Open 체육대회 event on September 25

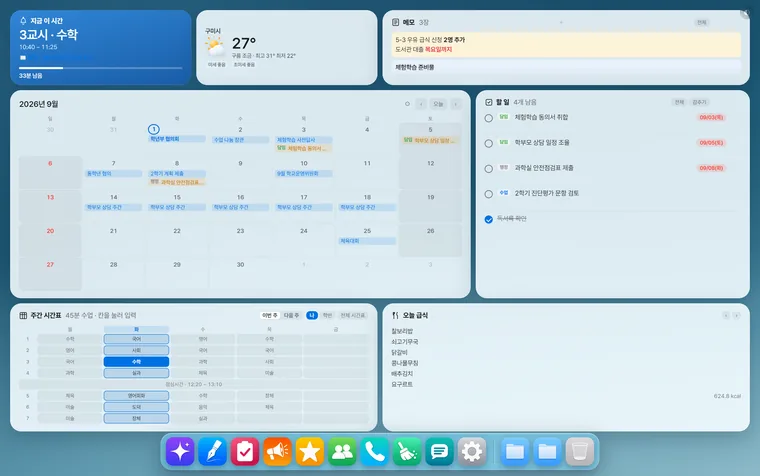367,241
